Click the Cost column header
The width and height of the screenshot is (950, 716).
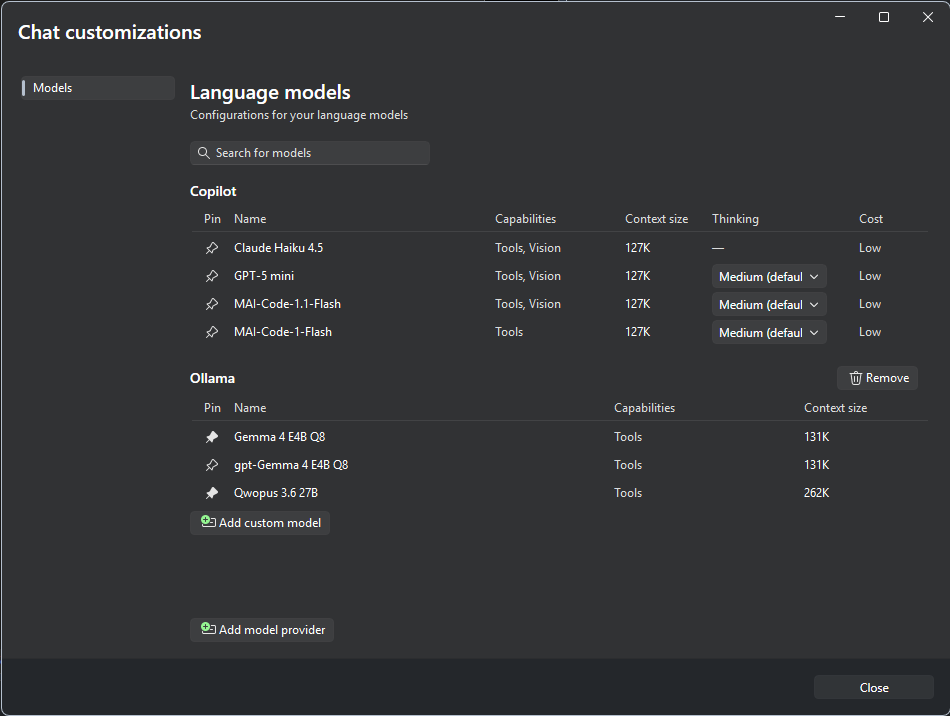click(871, 219)
